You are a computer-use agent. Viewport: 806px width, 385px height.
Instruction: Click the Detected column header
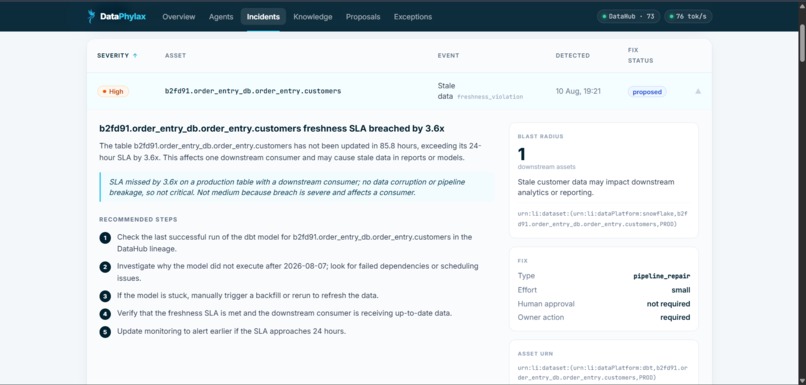pyautogui.click(x=573, y=56)
